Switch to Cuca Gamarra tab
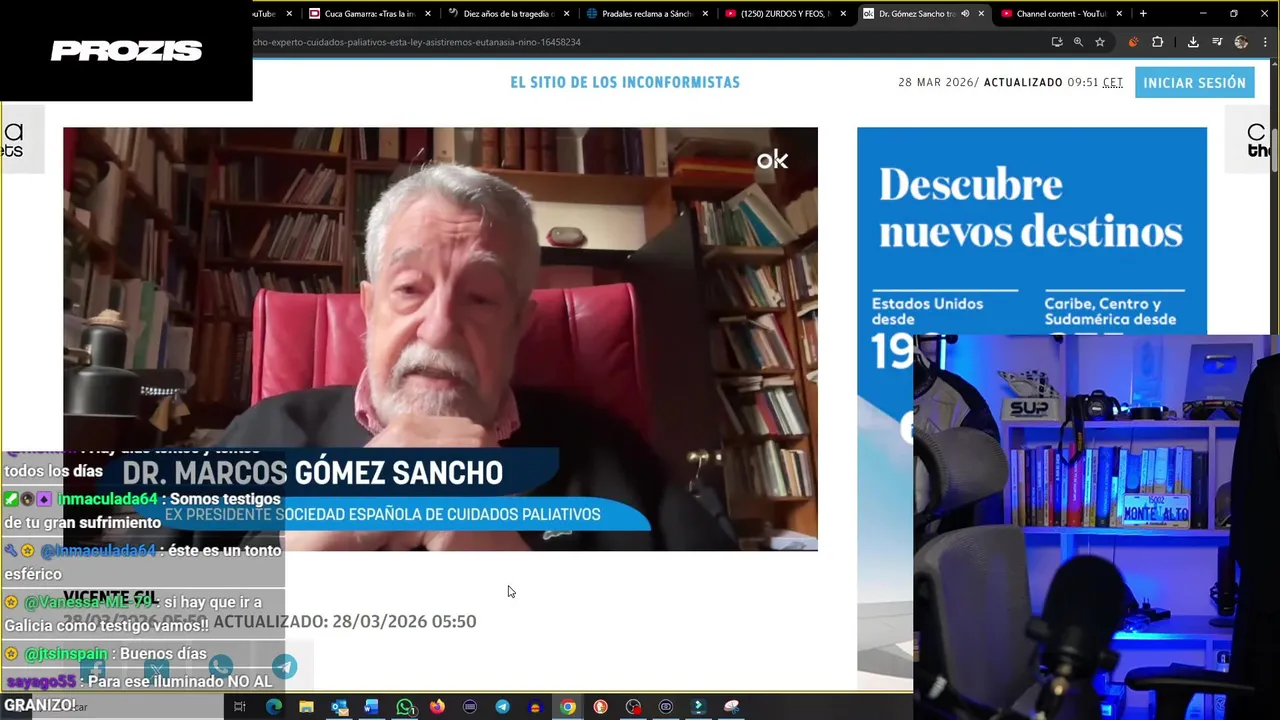 pyautogui.click(x=368, y=14)
